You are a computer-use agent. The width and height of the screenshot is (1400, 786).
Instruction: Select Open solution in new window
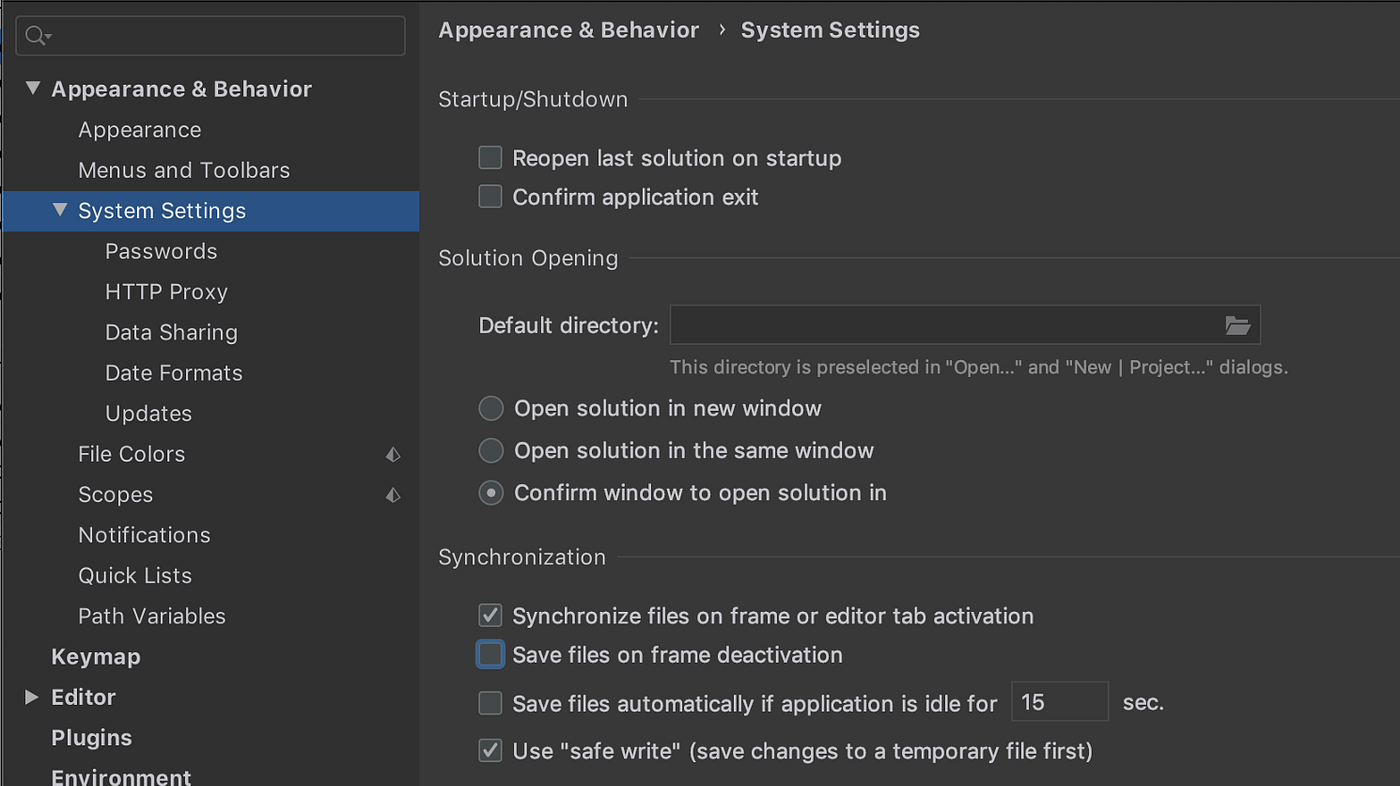coord(491,409)
